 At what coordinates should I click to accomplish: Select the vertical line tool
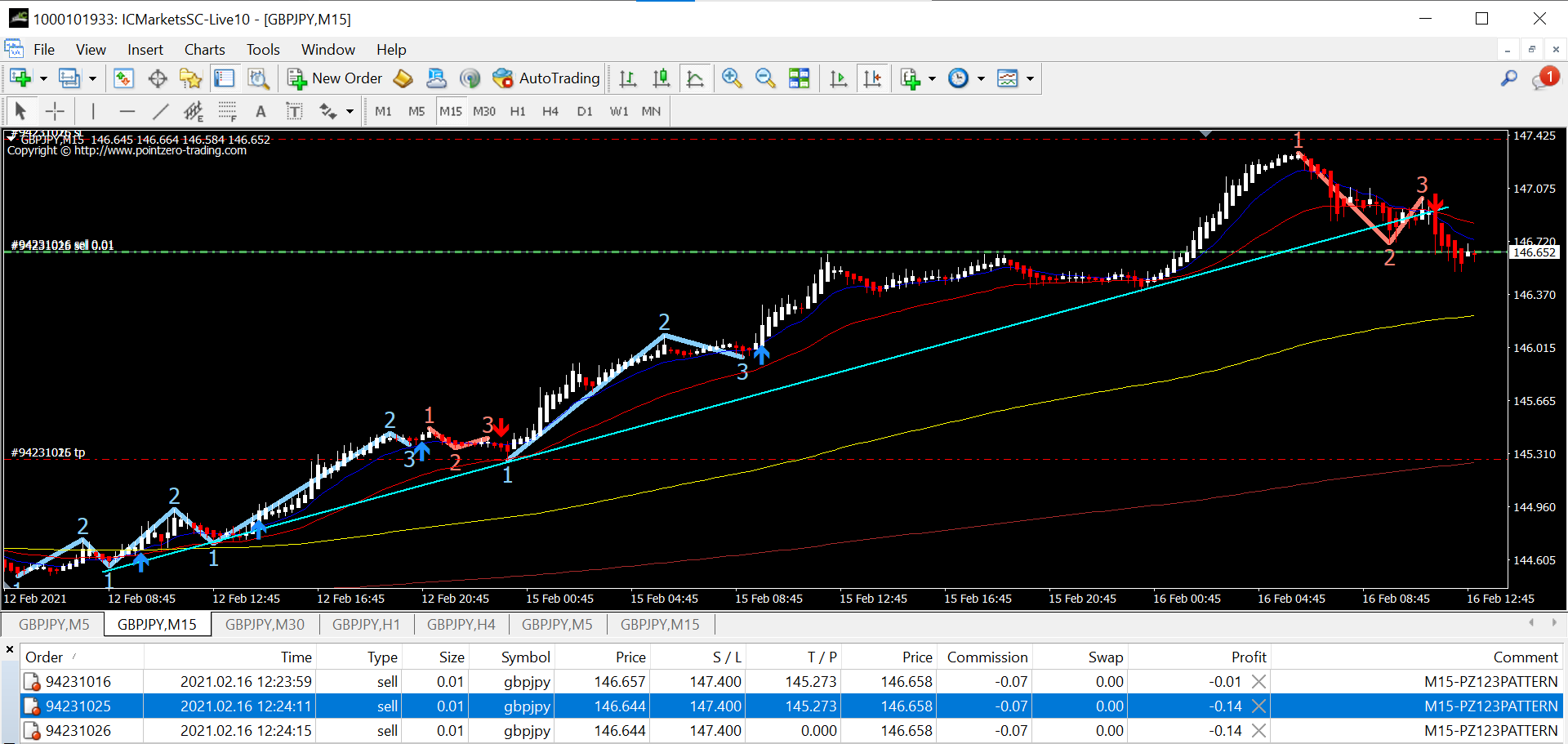(93, 111)
